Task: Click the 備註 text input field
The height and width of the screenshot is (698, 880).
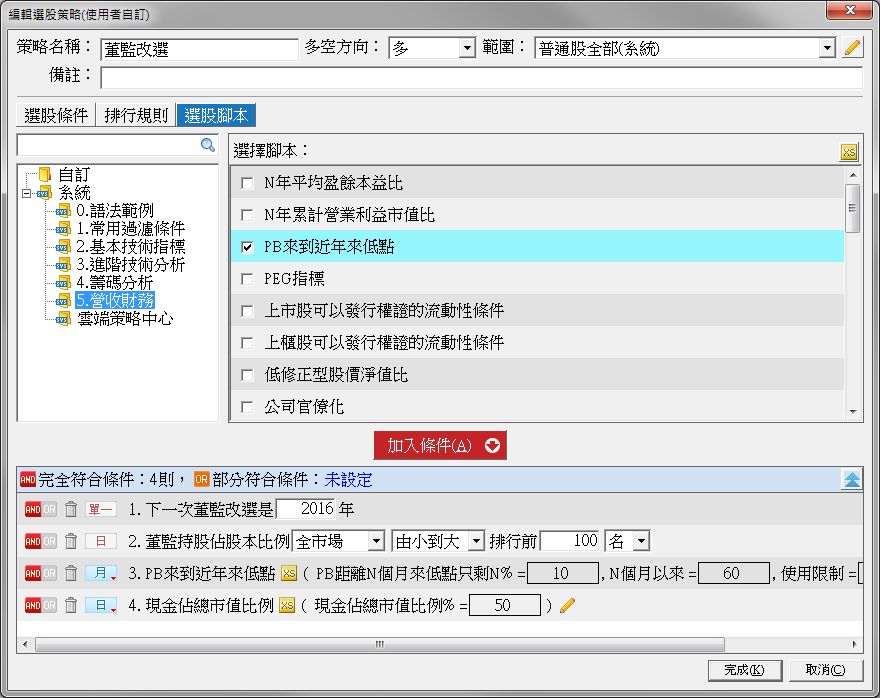Action: point(480,78)
